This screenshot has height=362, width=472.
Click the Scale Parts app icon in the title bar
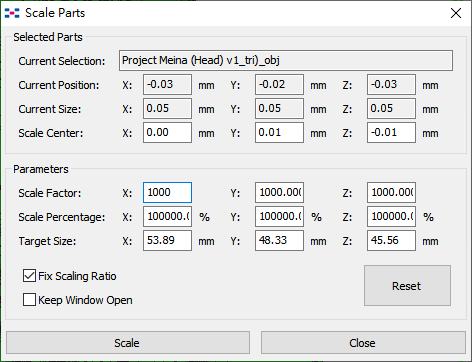12,13
